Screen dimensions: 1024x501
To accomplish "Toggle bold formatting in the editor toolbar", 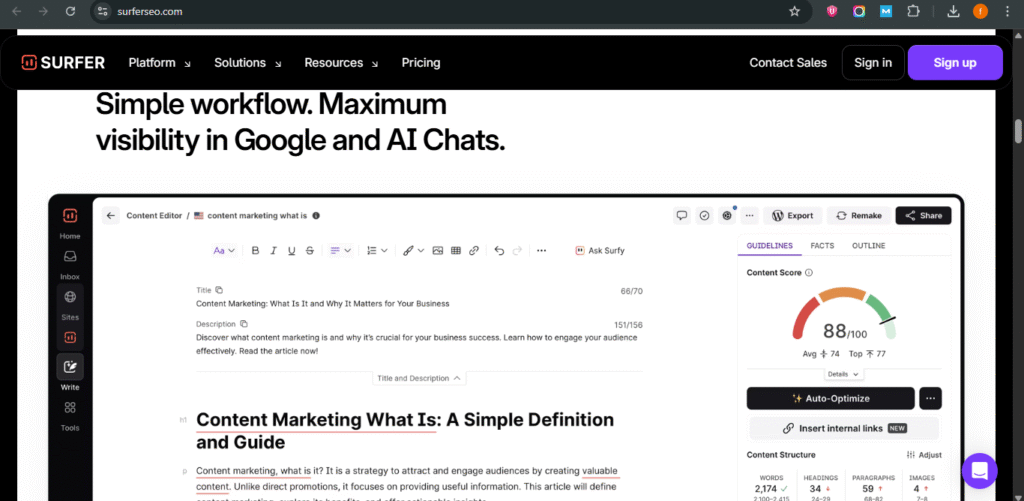I will (x=255, y=250).
